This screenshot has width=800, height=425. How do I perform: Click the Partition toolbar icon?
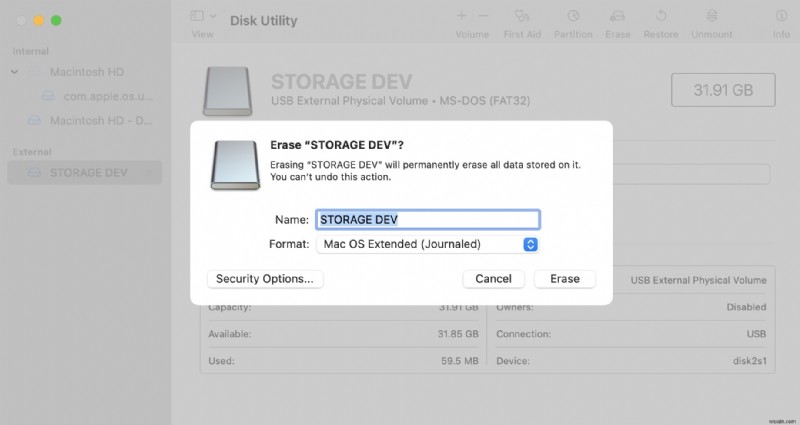[x=573, y=16]
